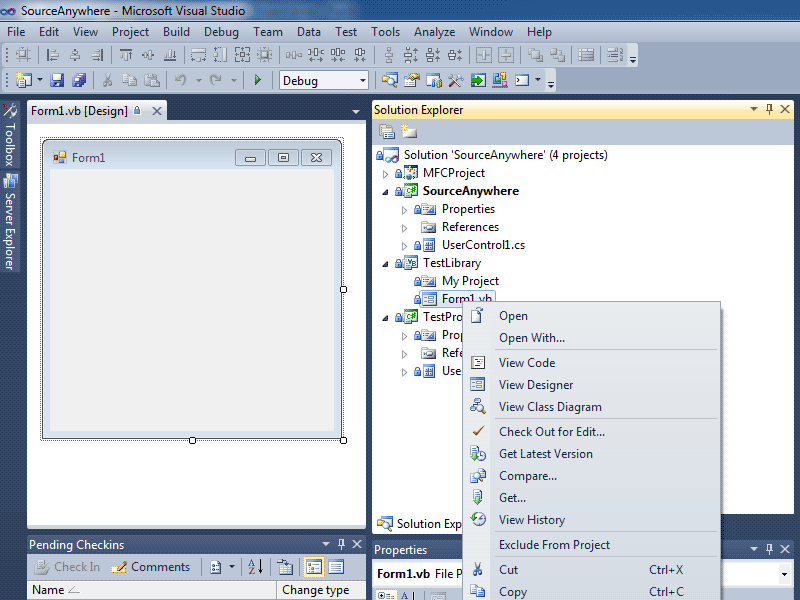Select the Start Debugging green arrow icon
Screen dimensions: 800x600
[258, 80]
